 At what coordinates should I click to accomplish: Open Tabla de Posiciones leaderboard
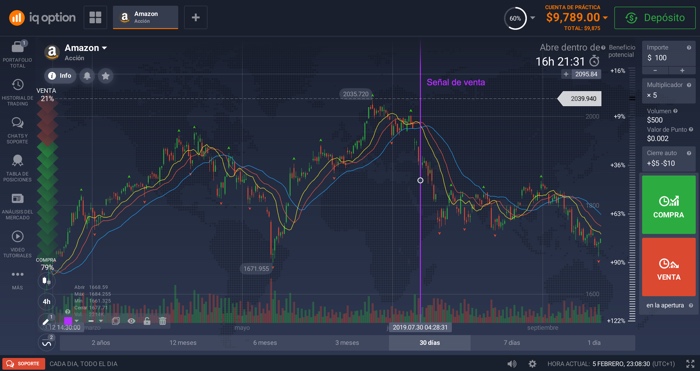click(17, 168)
